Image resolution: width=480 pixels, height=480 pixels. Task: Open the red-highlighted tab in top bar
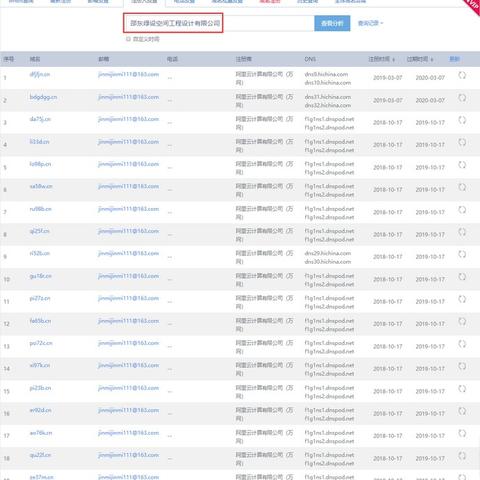[x=270, y=1]
